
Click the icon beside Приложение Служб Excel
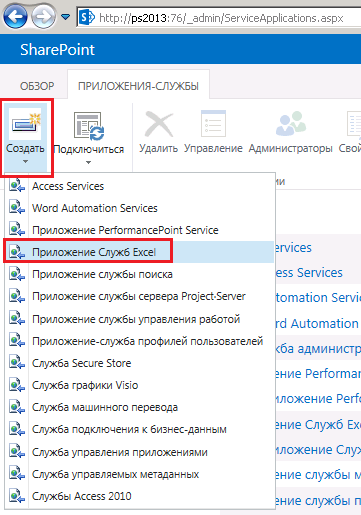[17, 252]
